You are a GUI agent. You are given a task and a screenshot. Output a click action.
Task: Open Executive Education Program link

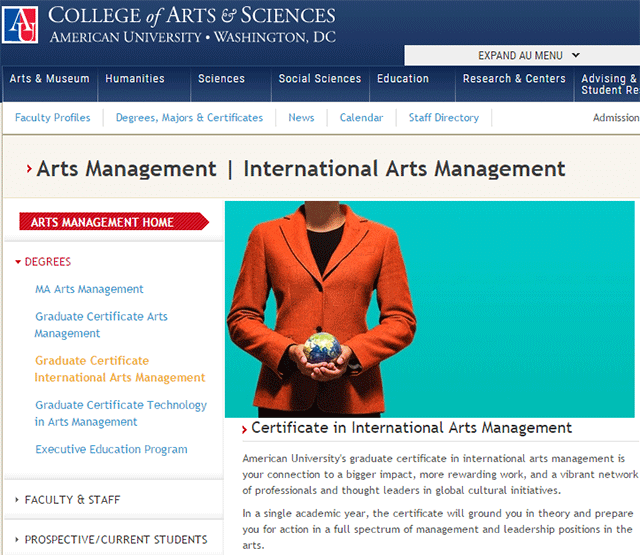111,449
